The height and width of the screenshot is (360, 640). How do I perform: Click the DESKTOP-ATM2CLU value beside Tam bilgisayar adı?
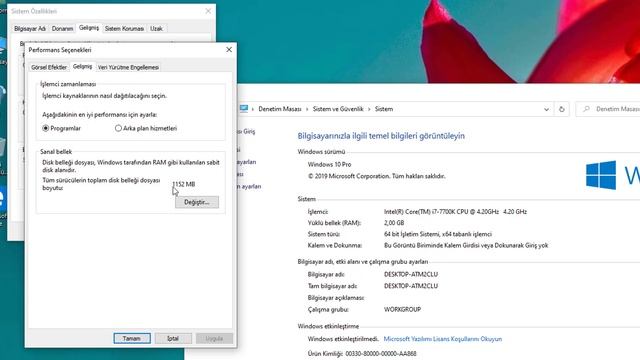411,286
